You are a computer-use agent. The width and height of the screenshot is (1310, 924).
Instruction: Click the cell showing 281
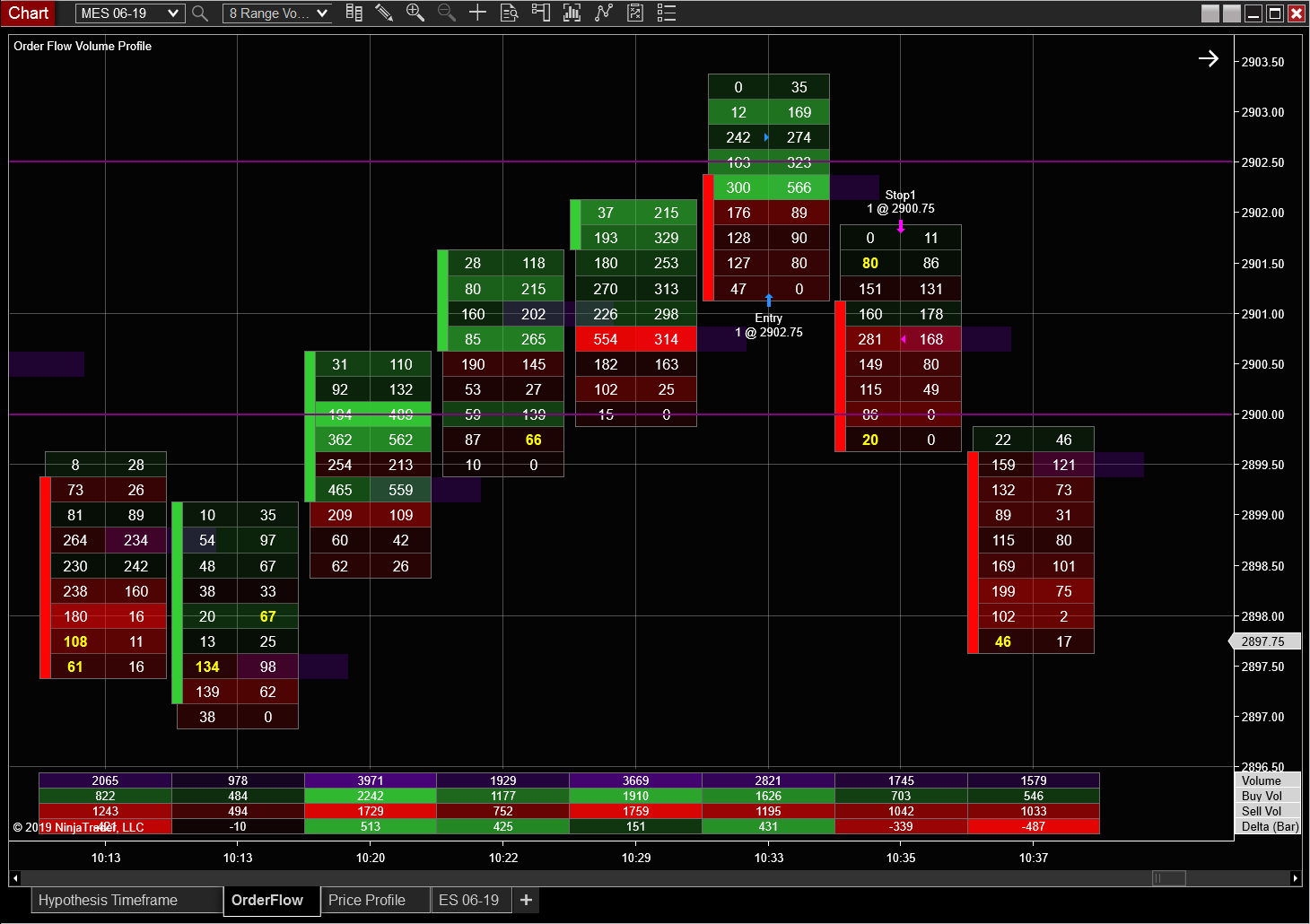(x=870, y=339)
